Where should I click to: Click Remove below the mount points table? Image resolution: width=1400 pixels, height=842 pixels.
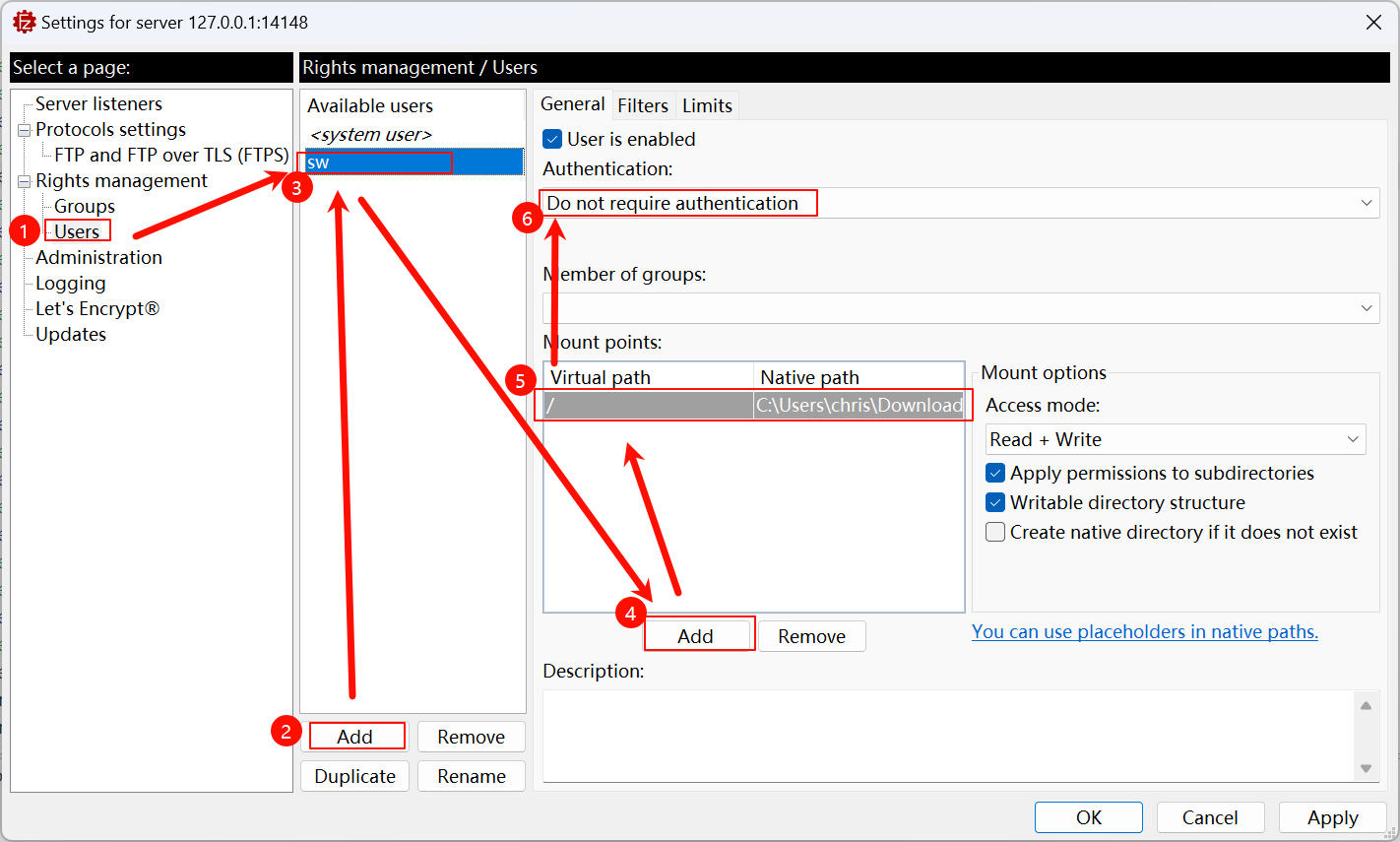(811, 636)
